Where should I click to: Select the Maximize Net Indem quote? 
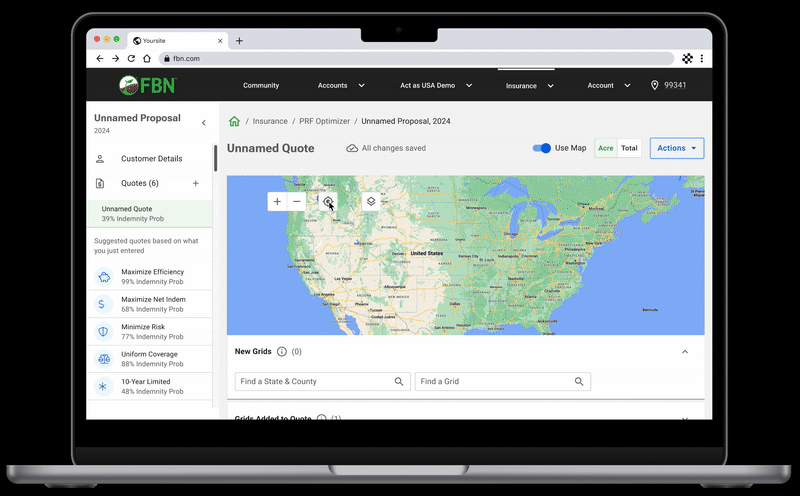tap(149, 305)
